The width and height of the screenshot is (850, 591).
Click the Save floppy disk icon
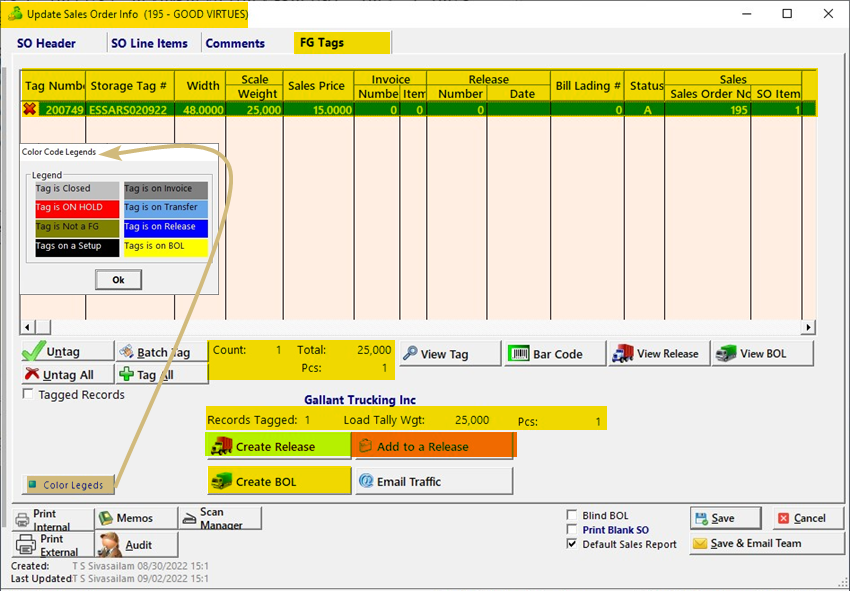point(701,518)
